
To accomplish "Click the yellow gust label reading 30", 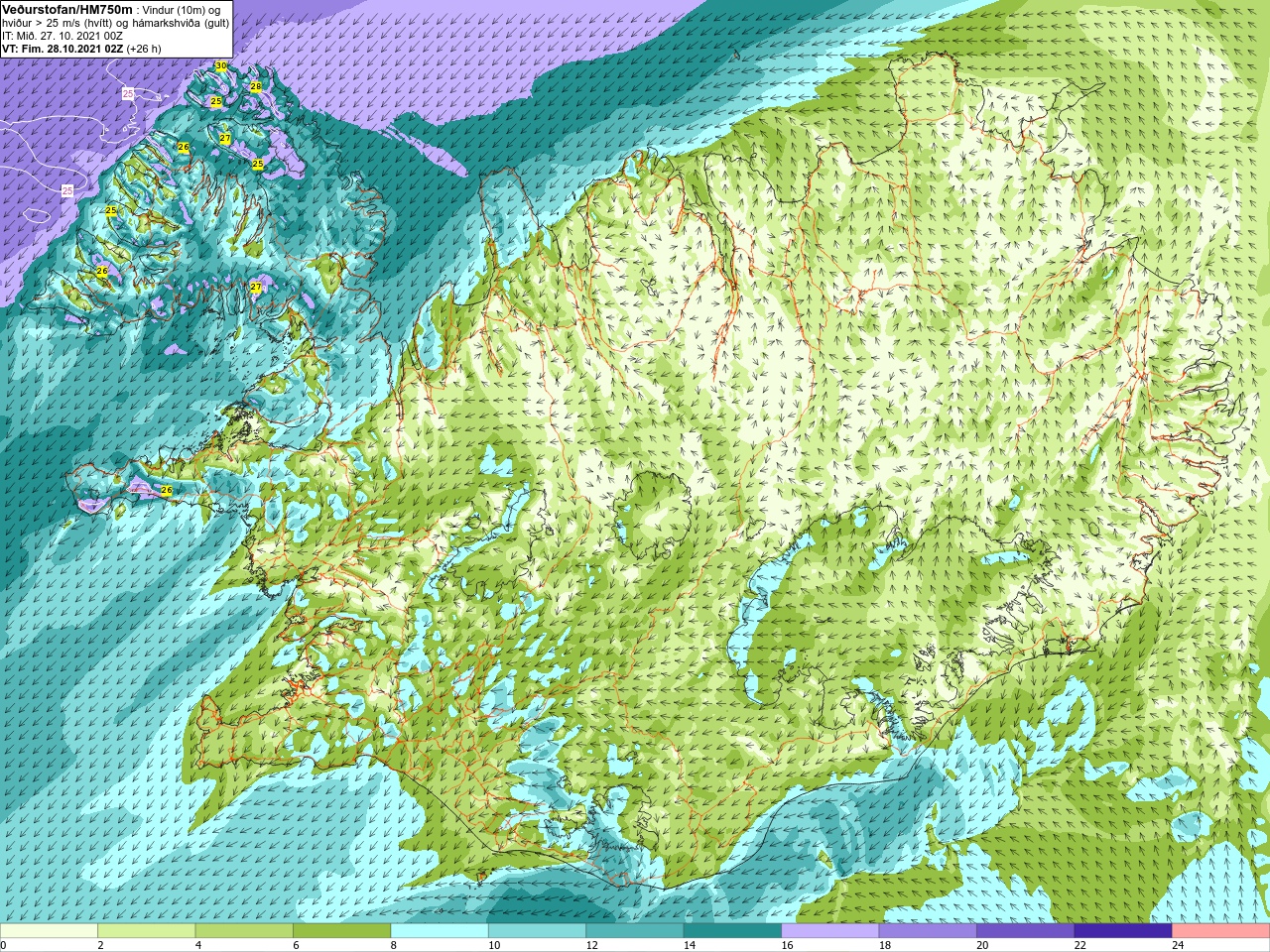I will tap(221, 66).
